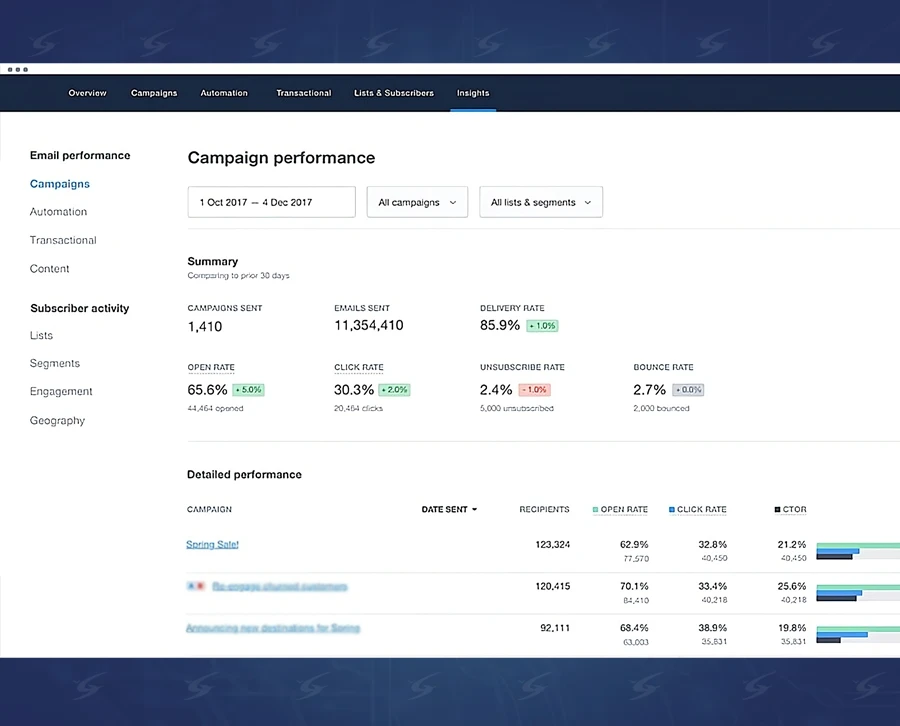Click the A/B test icon beside Re-engage campaign

195,586
